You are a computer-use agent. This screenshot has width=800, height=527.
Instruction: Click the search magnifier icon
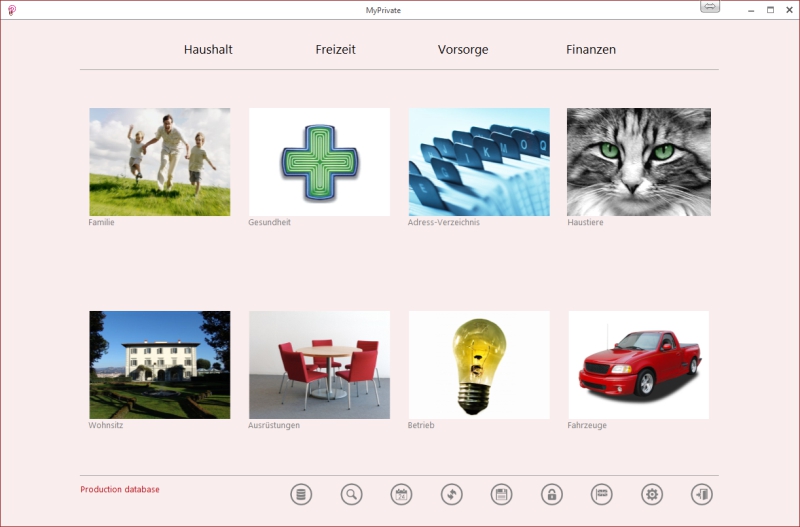tap(351, 494)
